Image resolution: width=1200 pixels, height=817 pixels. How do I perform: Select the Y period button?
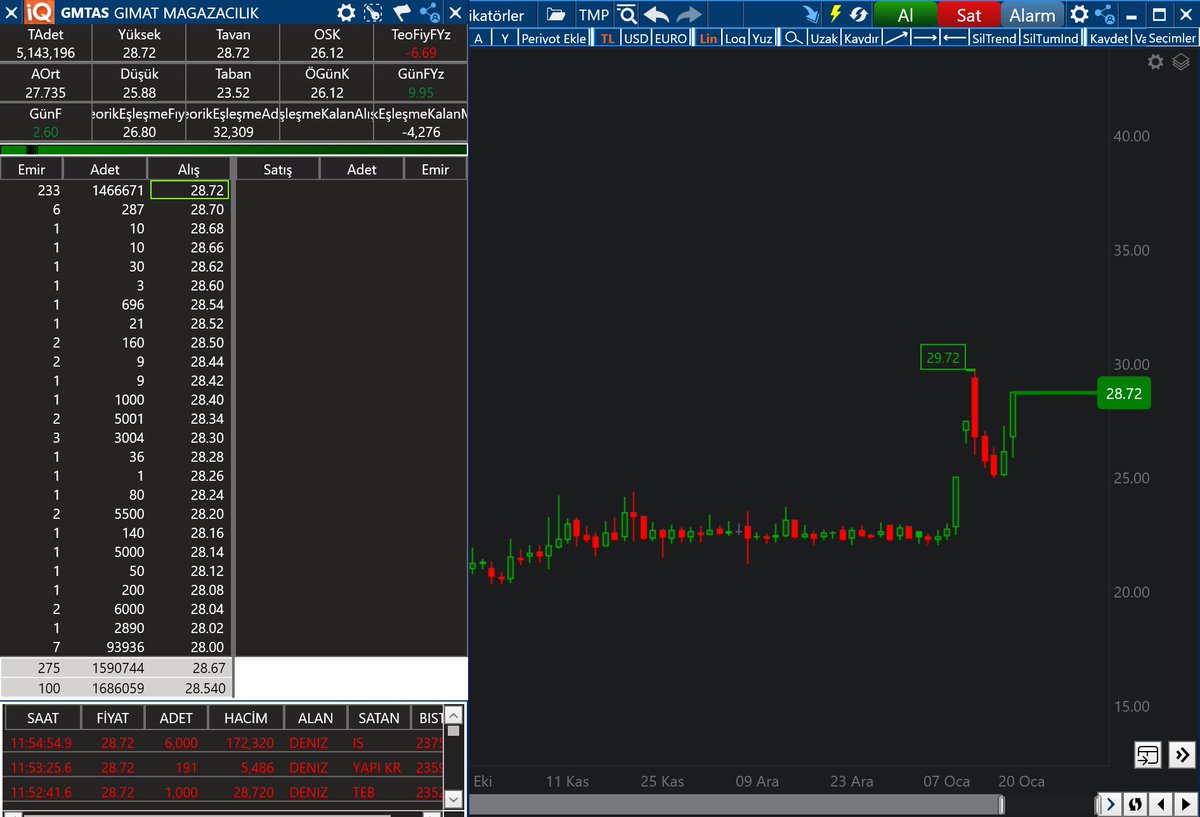[x=505, y=38]
